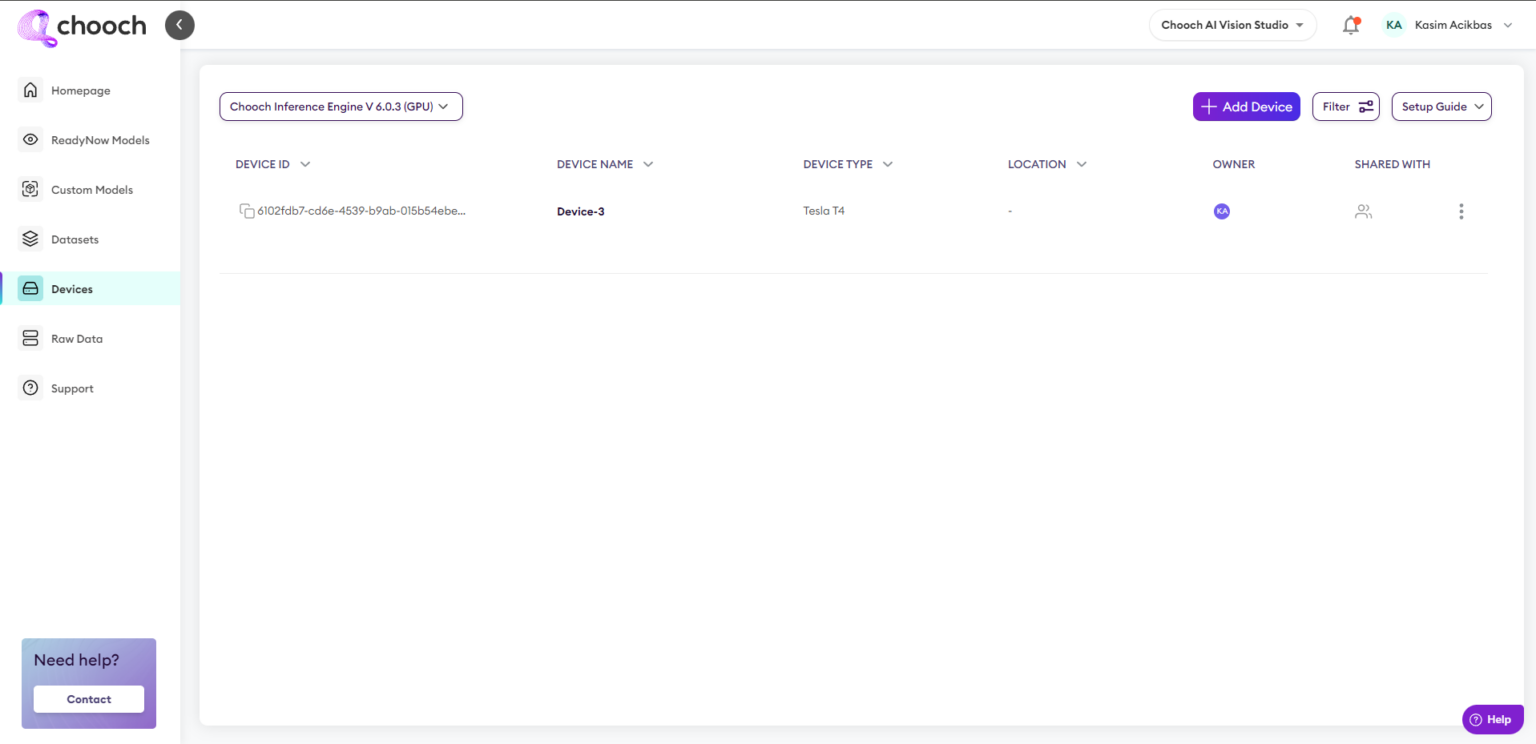
Task: Click the OWNER column header
Action: coord(1233,164)
